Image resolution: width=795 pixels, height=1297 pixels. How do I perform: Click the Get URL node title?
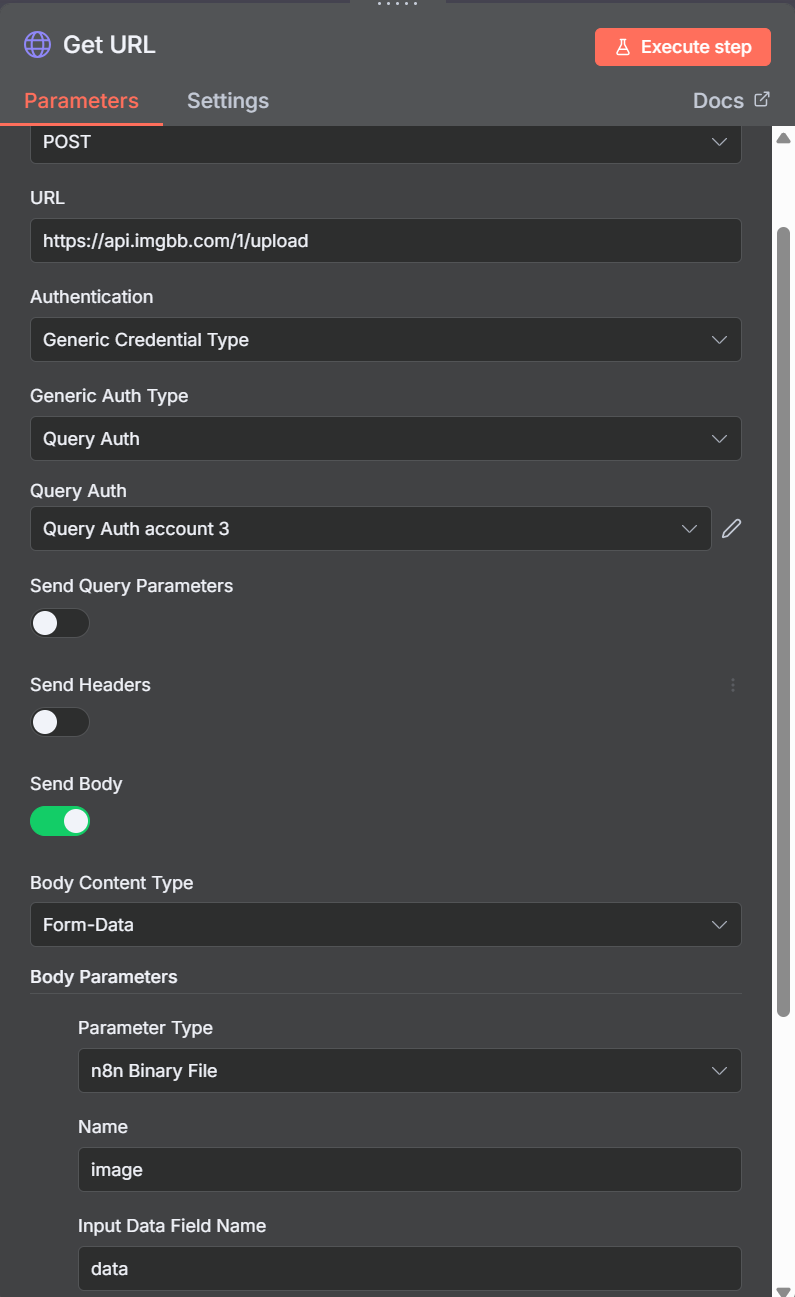coord(109,45)
